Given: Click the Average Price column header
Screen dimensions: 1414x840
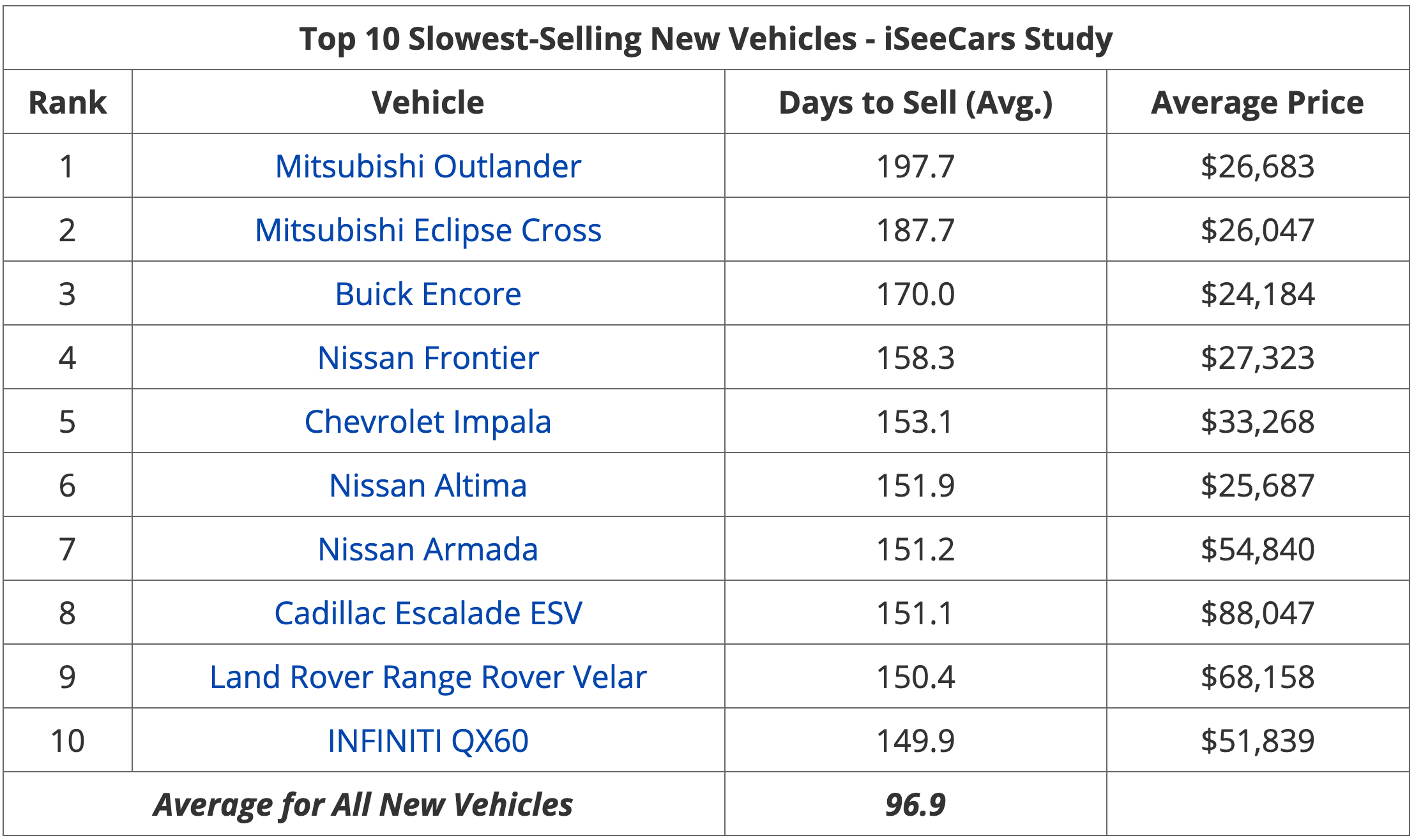Looking at the screenshot, I should [x=1257, y=103].
